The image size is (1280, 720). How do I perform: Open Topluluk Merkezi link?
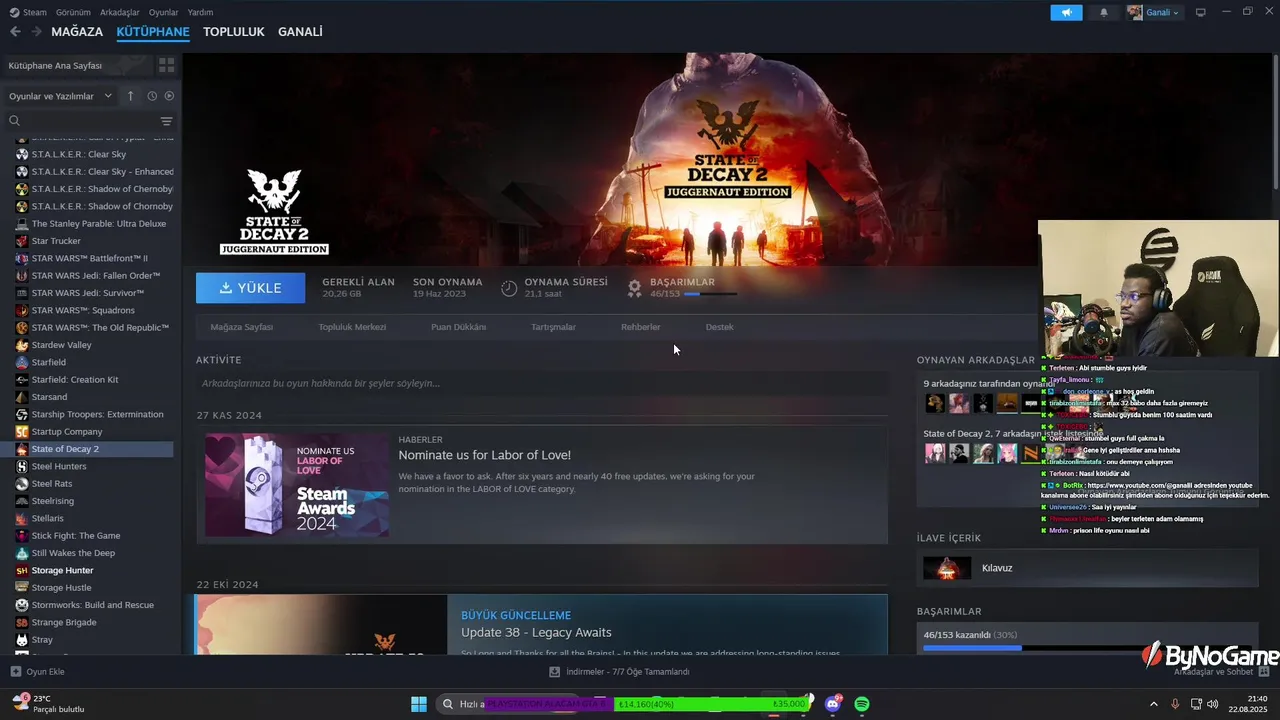(x=352, y=327)
